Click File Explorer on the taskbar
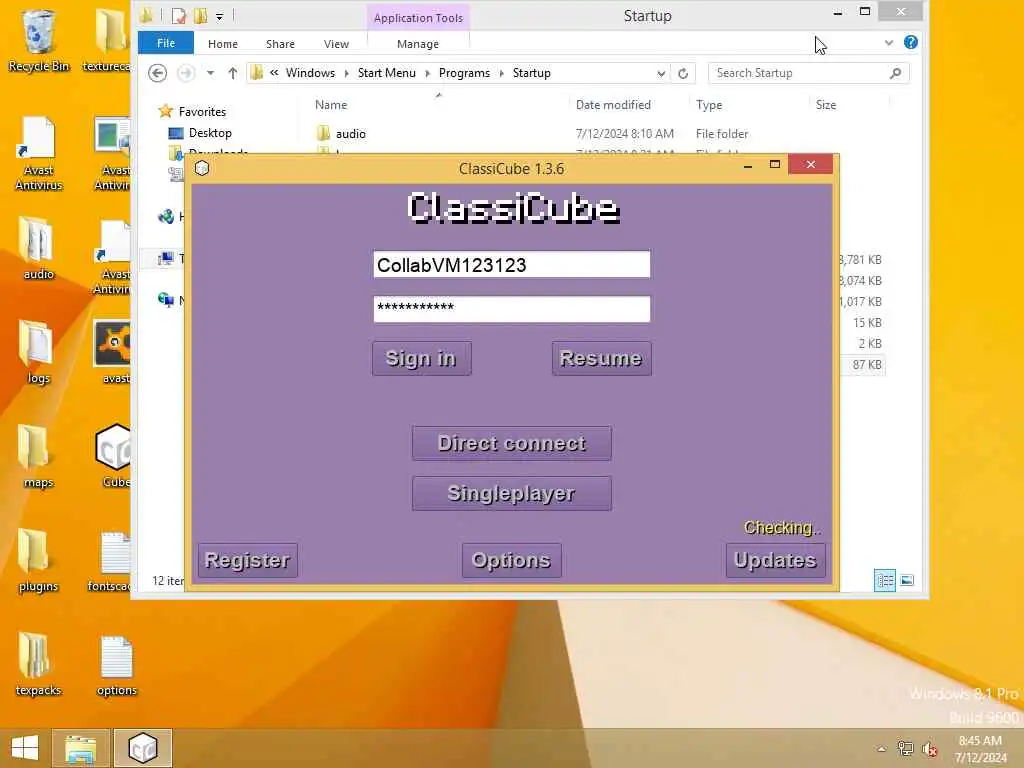The width and height of the screenshot is (1024, 768). 80,748
